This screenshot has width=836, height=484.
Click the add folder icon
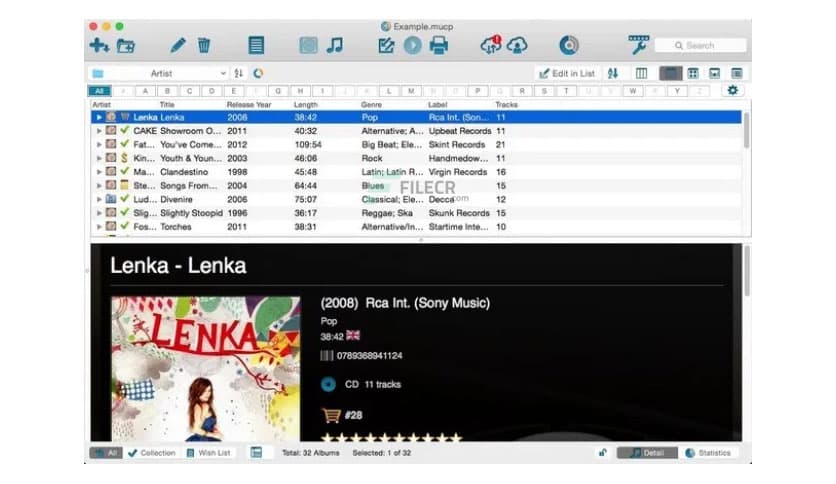(x=126, y=46)
